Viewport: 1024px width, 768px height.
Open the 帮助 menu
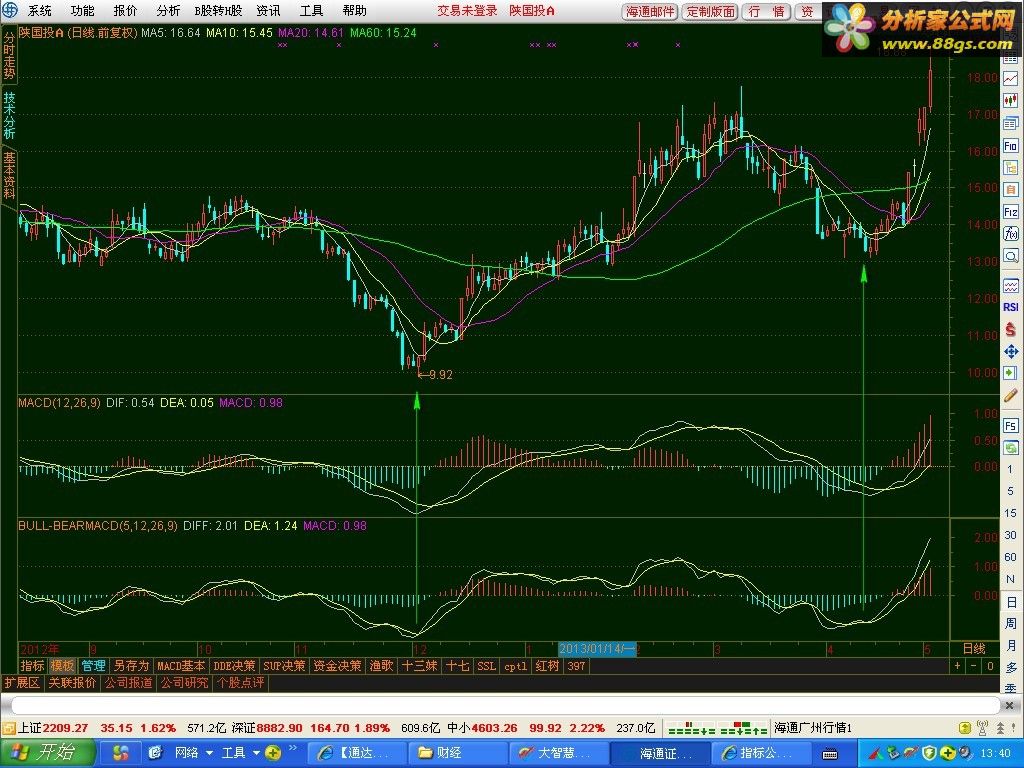(x=355, y=10)
